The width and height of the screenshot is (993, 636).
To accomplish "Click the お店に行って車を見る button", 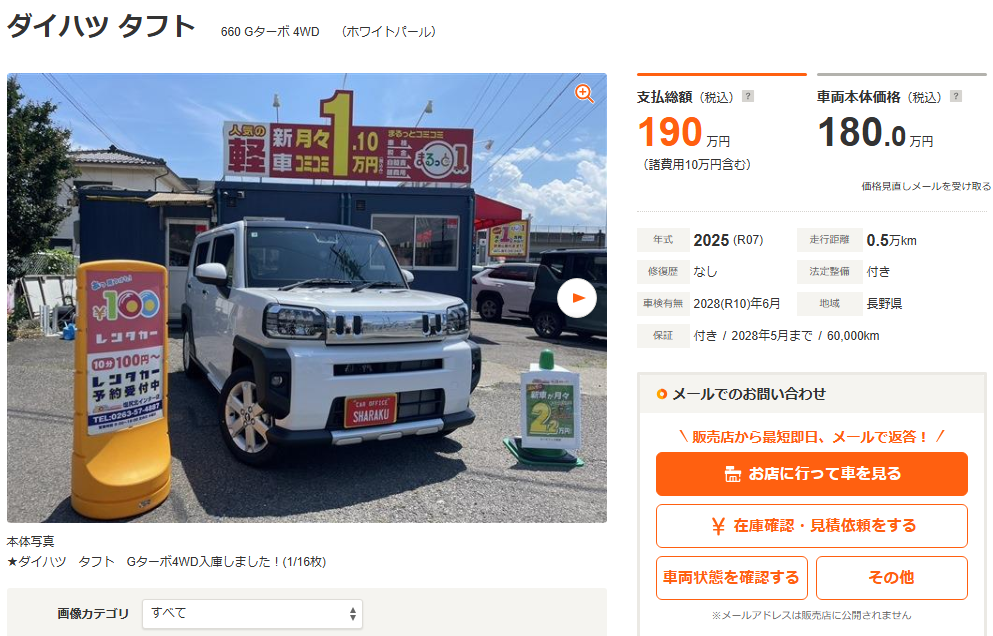I will 812,474.
